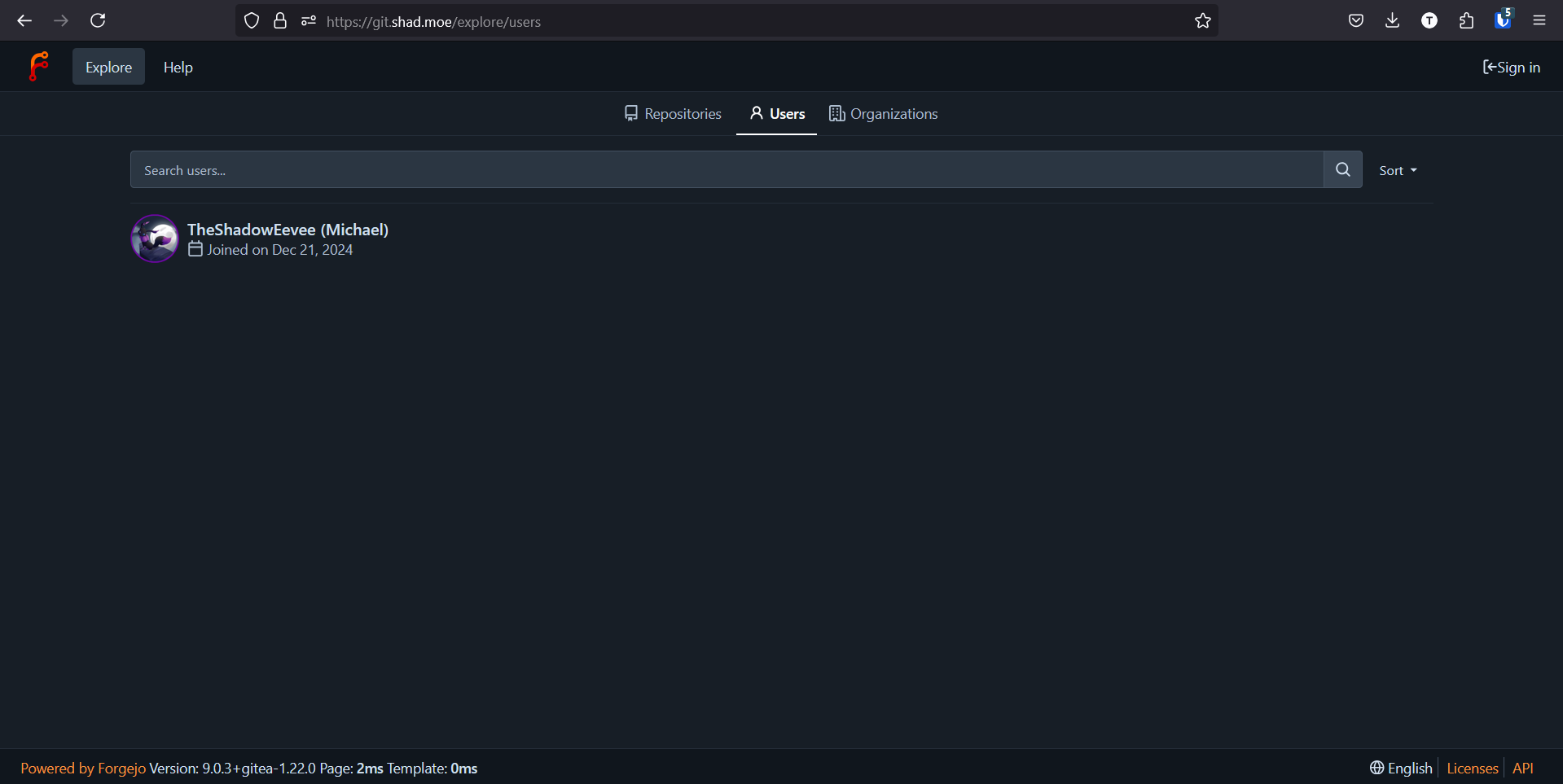This screenshot has width=1563, height=784.
Task: Expand the Sort dropdown
Action: click(x=1398, y=170)
